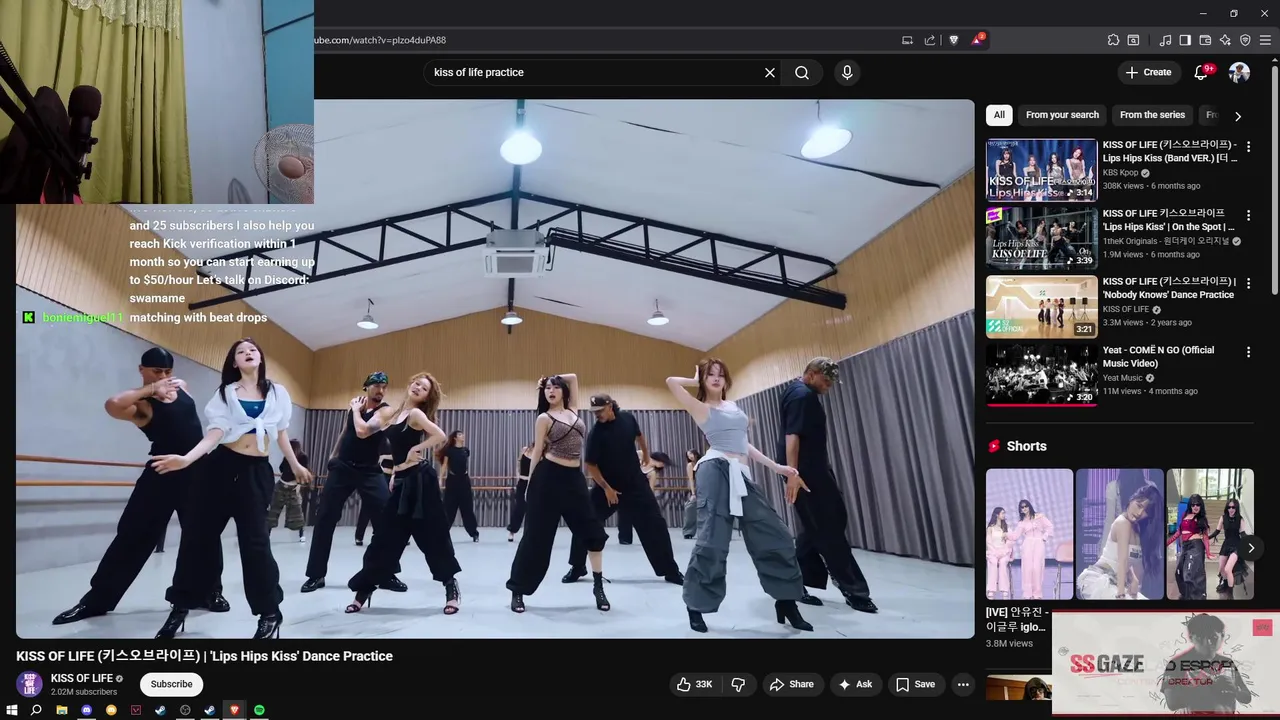Viewport: 1280px width, 720px height.
Task: Click the YouTube search magnifier button
Action: [802, 72]
